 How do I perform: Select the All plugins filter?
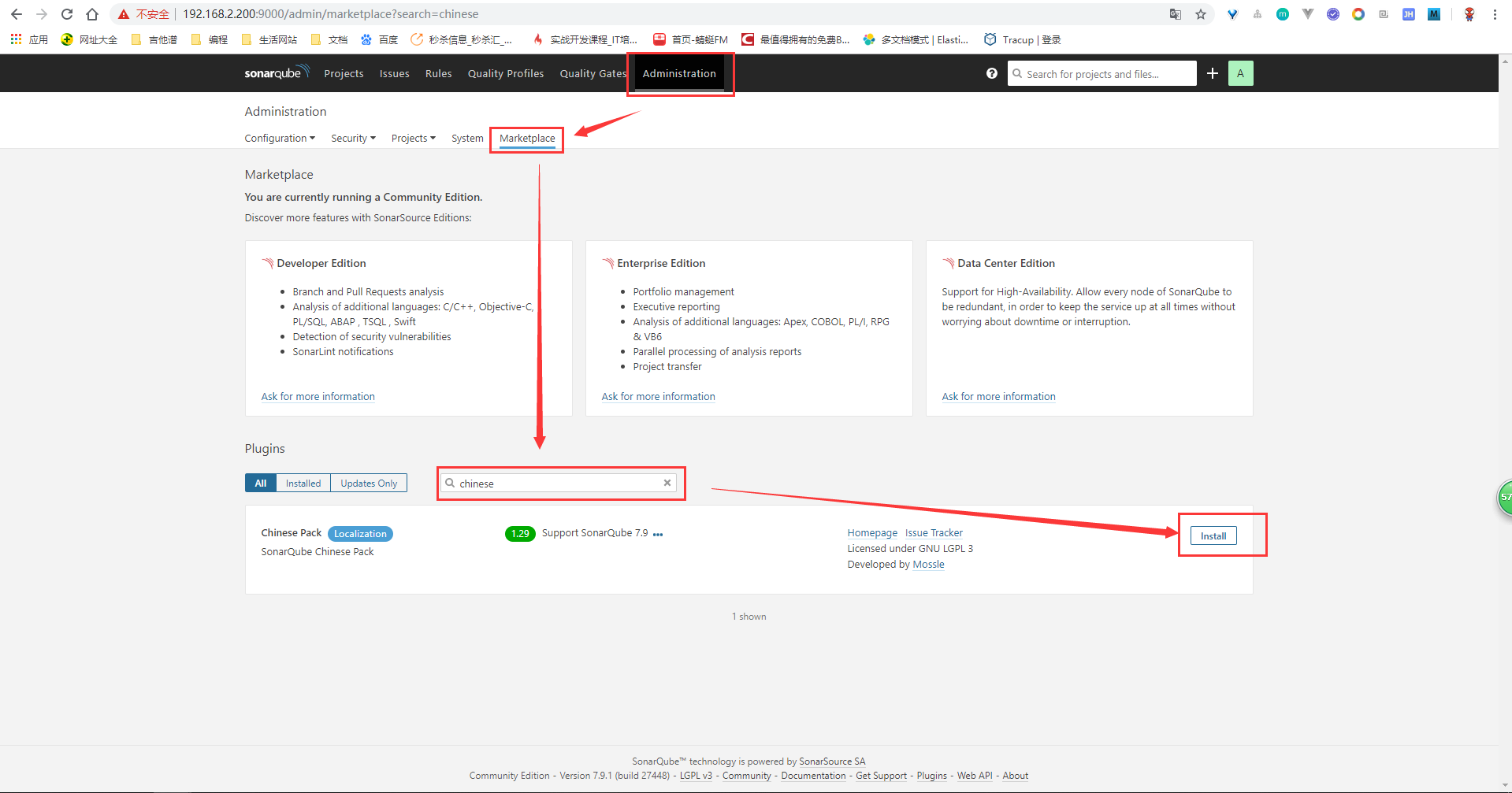pyautogui.click(x=261, y=483)
